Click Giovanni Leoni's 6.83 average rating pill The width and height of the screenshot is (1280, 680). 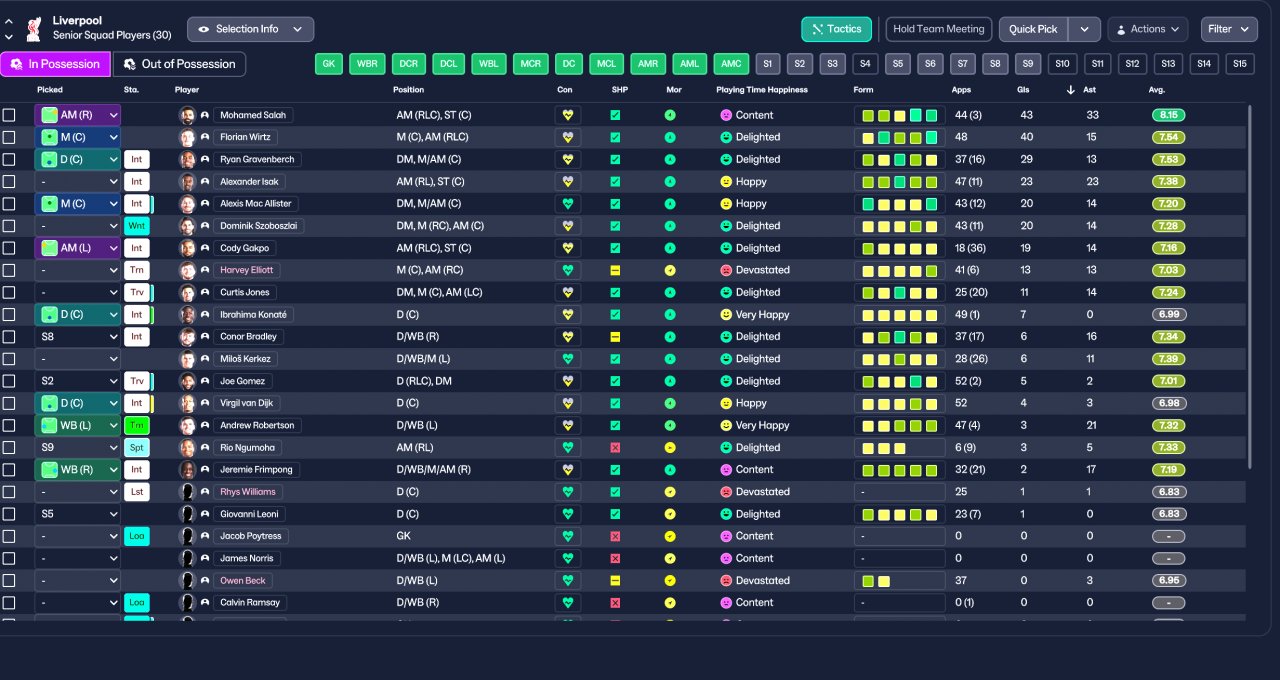point(1168,514)
